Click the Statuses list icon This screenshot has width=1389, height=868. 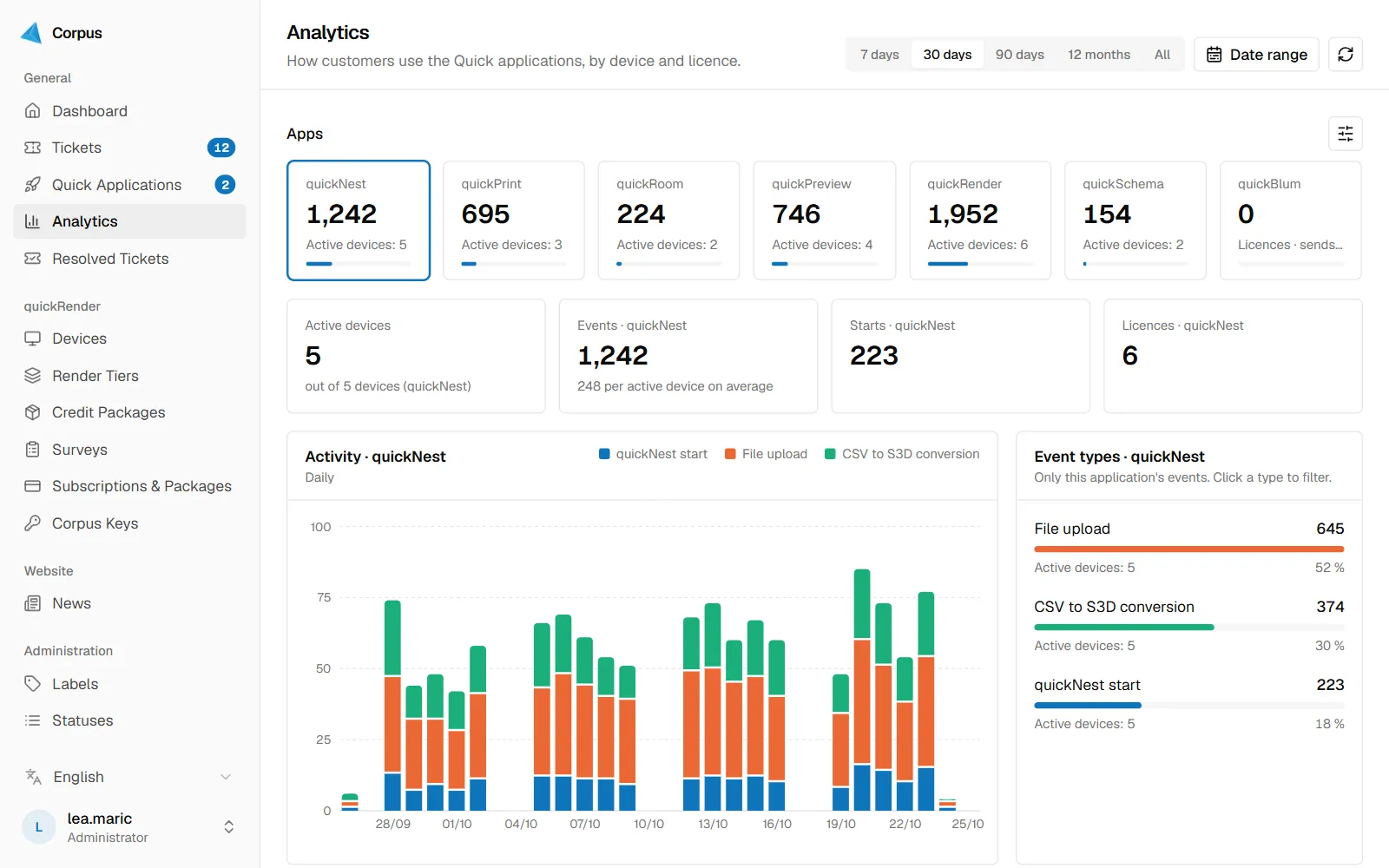[x=33, y=720]
